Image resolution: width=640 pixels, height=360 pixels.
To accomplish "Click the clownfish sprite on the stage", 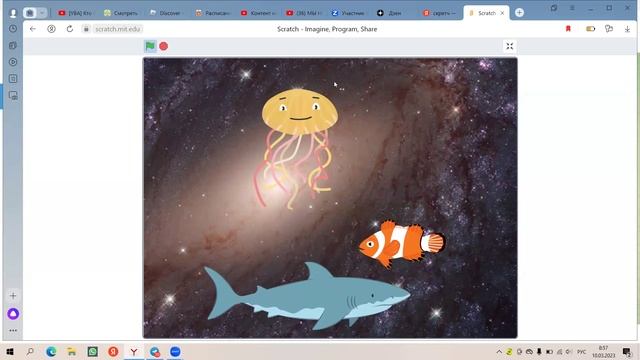I will (x=402, y=244).
